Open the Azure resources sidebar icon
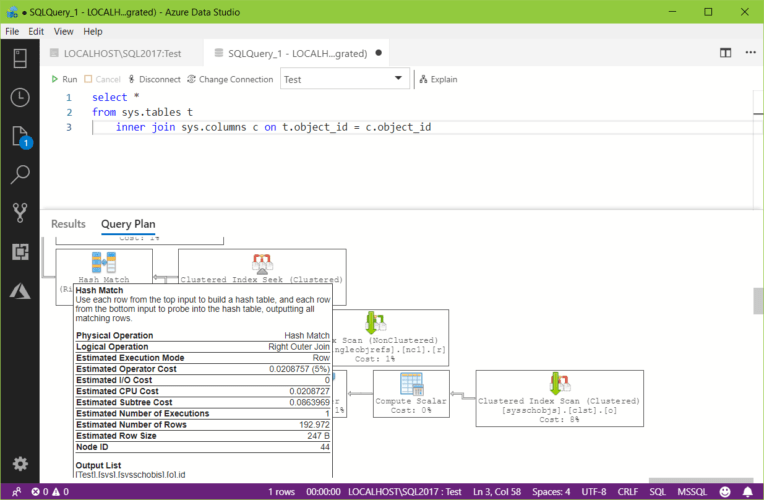The width and height of the screenshot is (764, 500). (x=20, y=291)
